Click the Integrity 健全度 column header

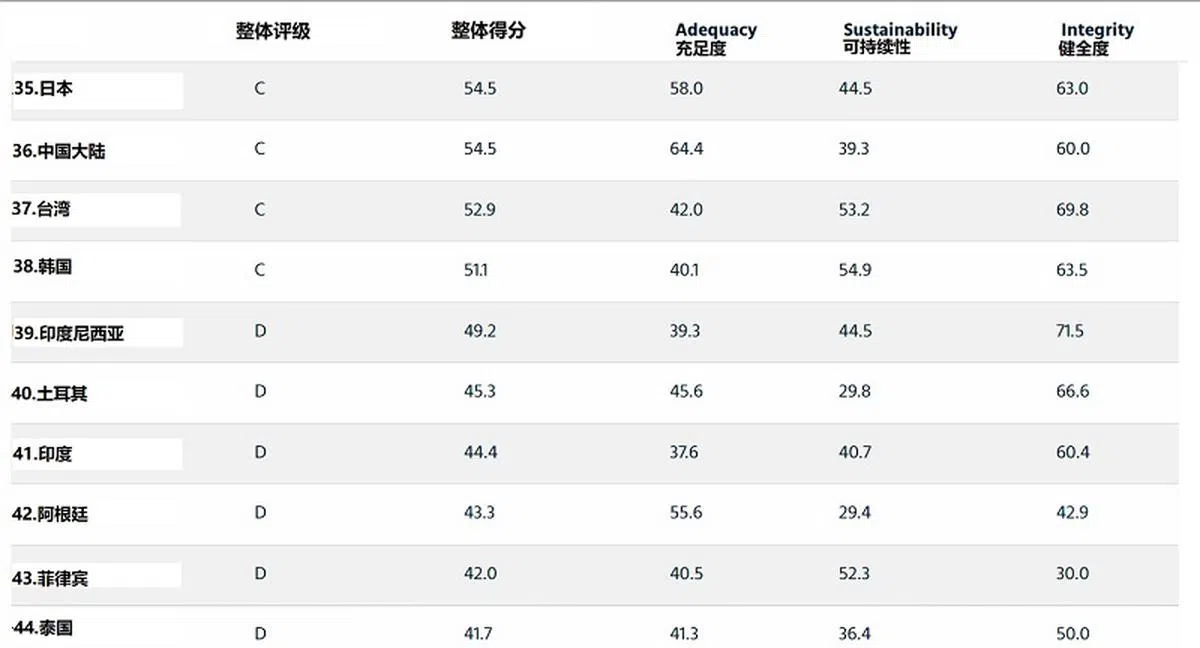click(1096, 39)
